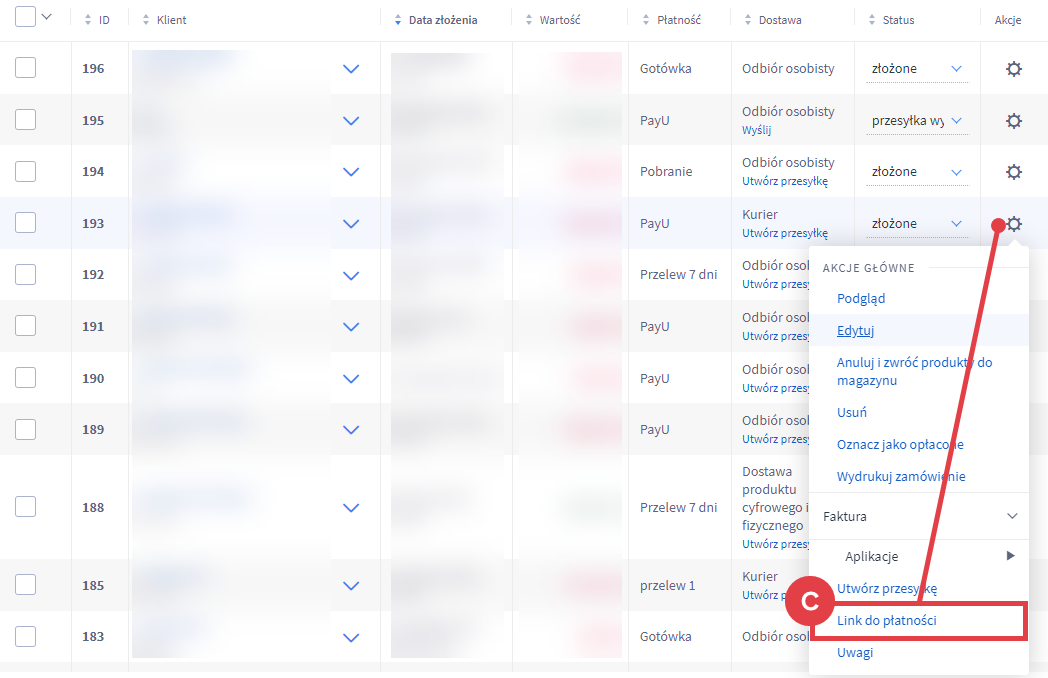Open actions gear for order 196

pyautogui.click(x=1013, y=68)
